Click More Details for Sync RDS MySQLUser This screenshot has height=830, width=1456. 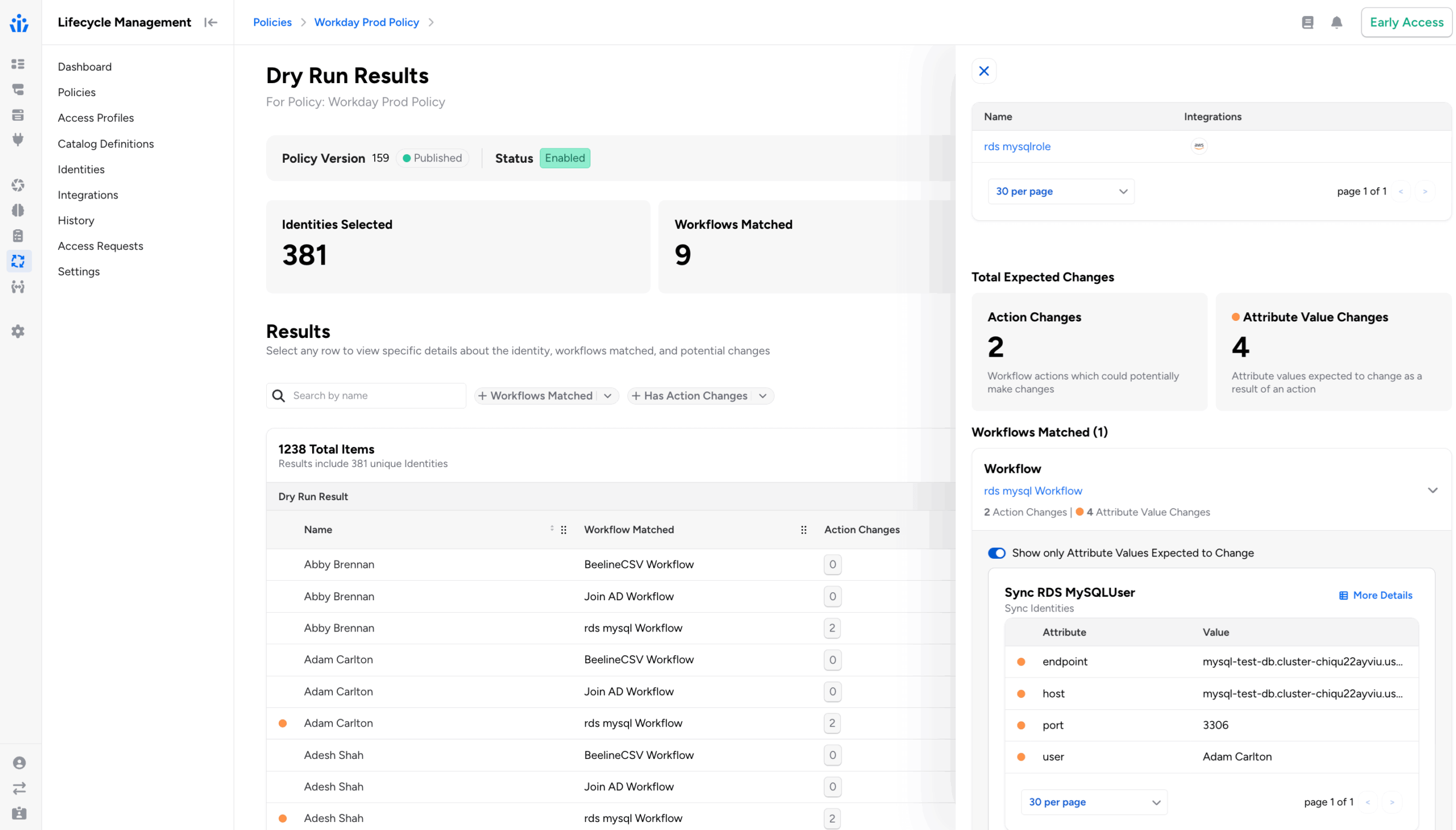[1375, 594]
